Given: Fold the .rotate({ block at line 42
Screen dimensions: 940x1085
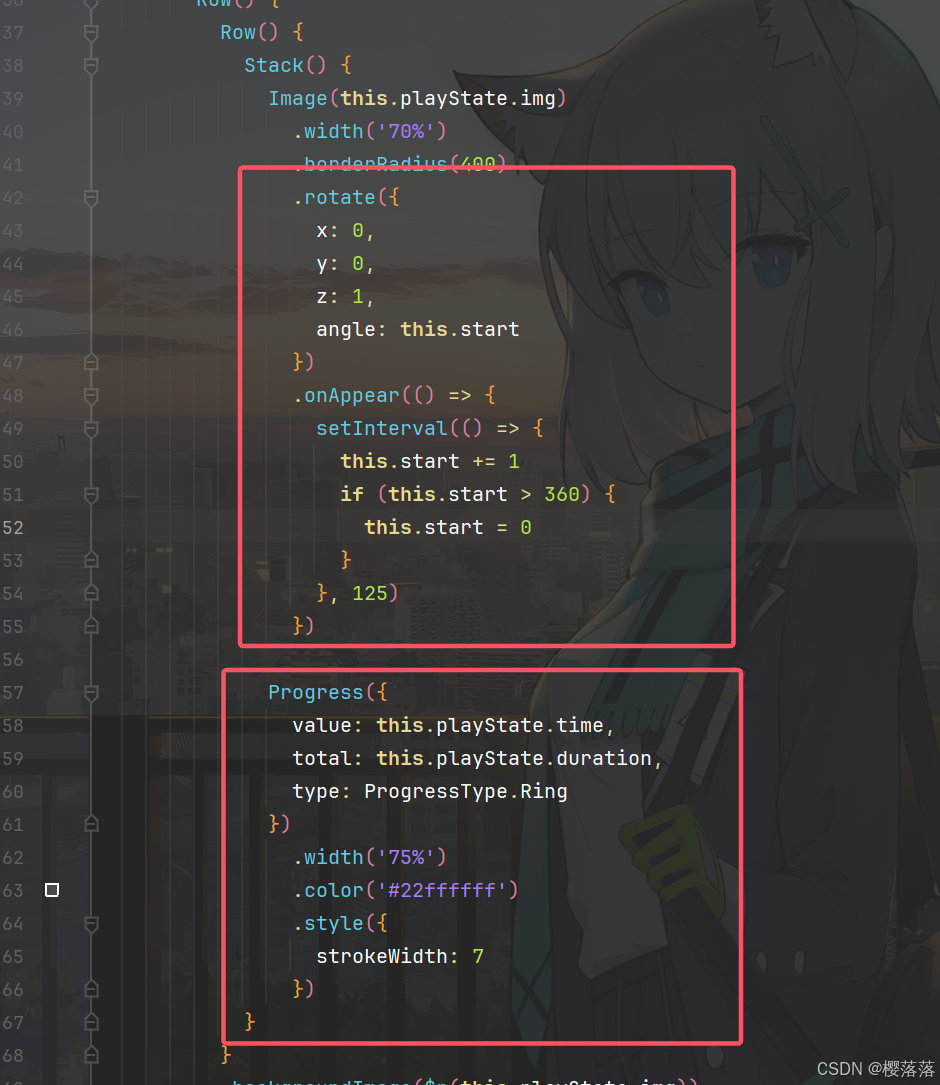Looking at the screenshot, I should point(91,198).
